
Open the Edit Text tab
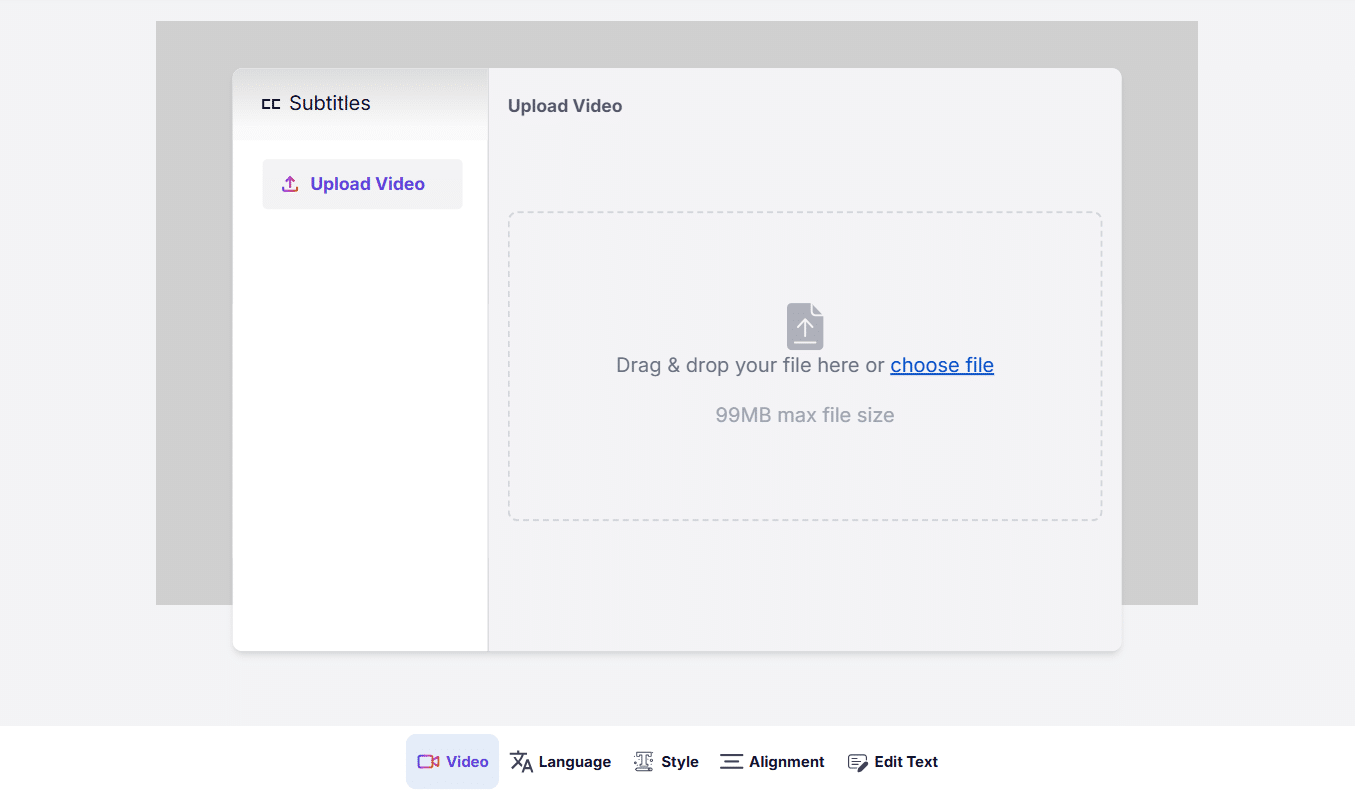(x=905, y=762)
